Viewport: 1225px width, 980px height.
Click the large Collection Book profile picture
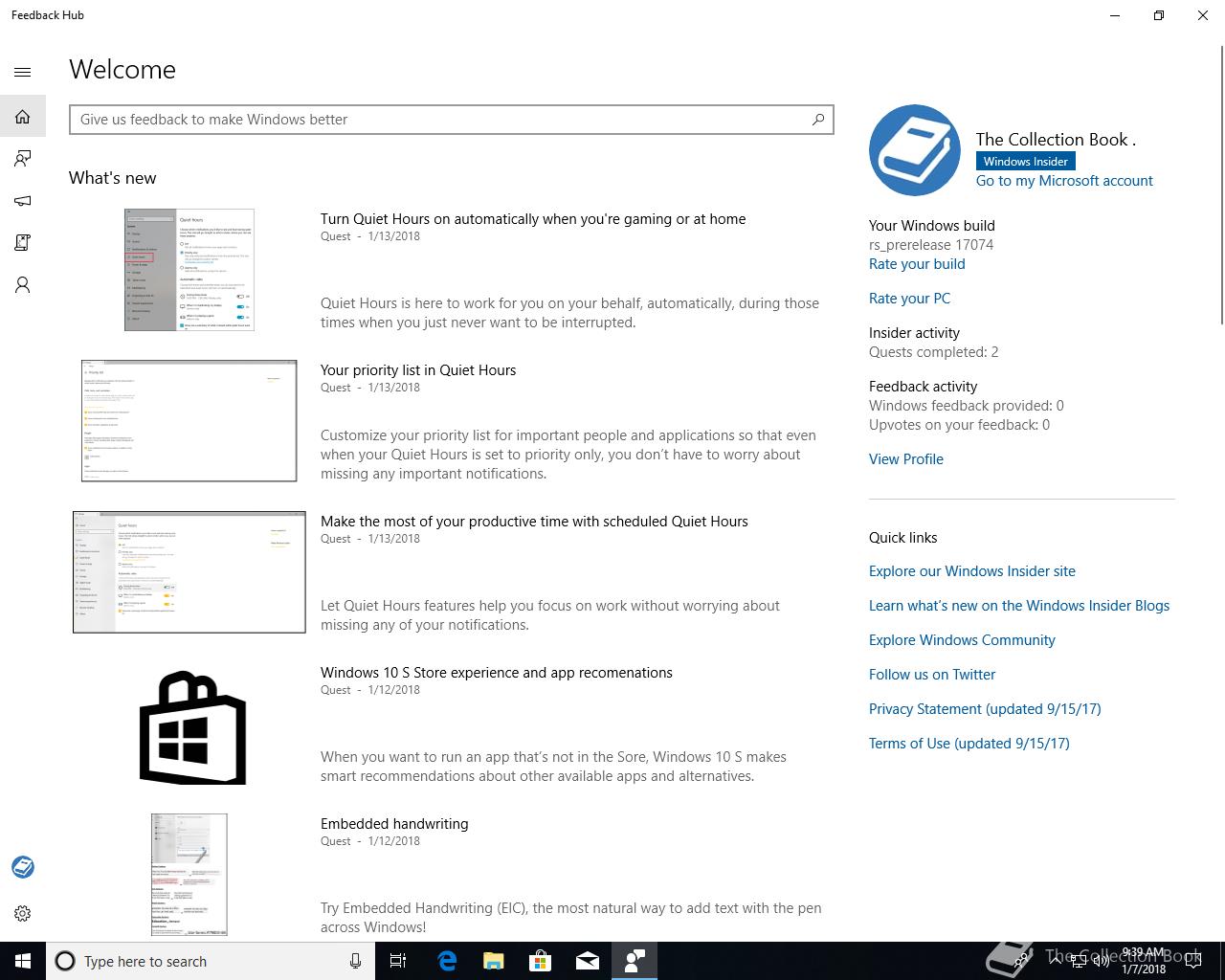tap(915, 150)
